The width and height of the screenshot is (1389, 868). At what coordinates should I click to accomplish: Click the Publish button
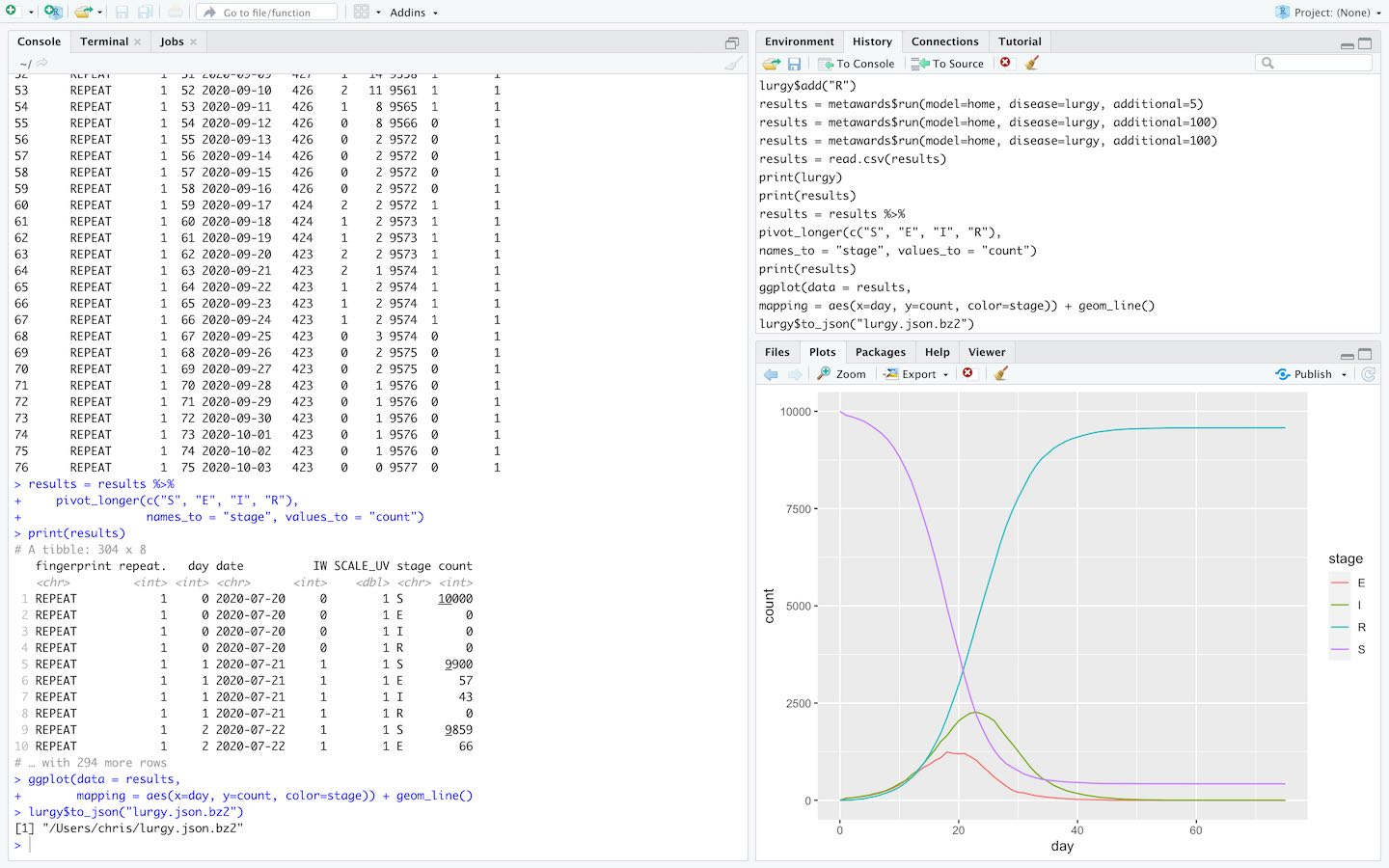(1303, 374)
